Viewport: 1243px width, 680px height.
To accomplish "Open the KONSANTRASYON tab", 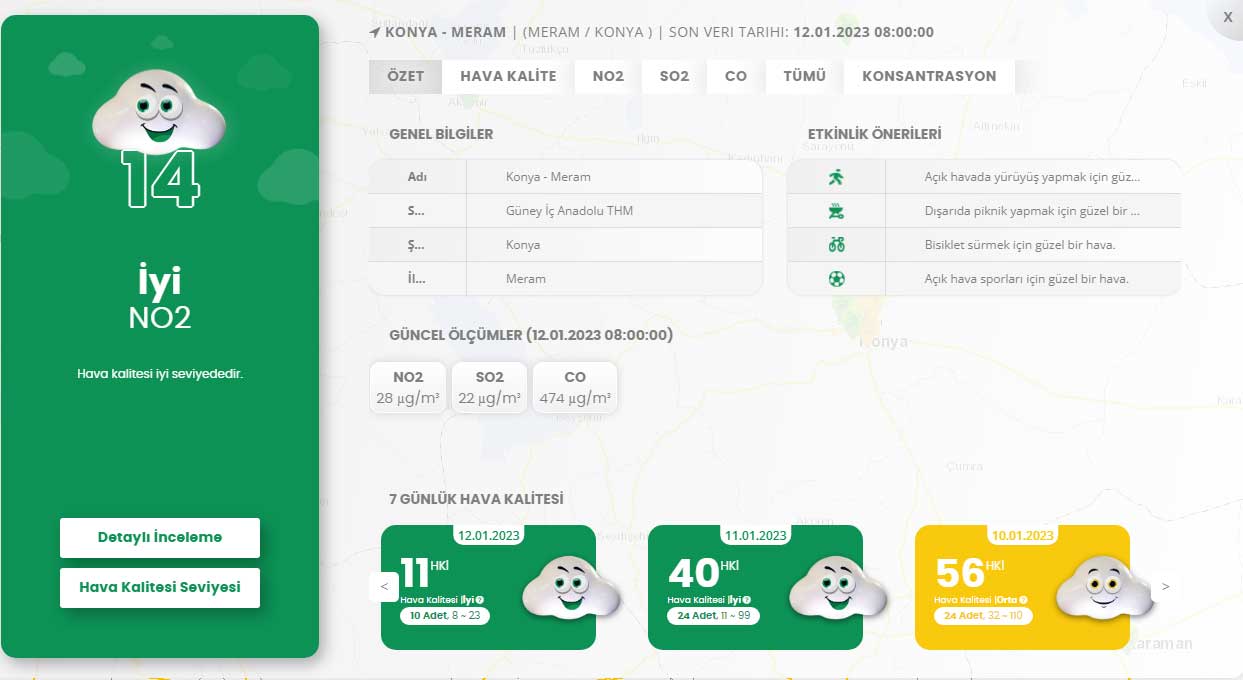I will (929, 76).
